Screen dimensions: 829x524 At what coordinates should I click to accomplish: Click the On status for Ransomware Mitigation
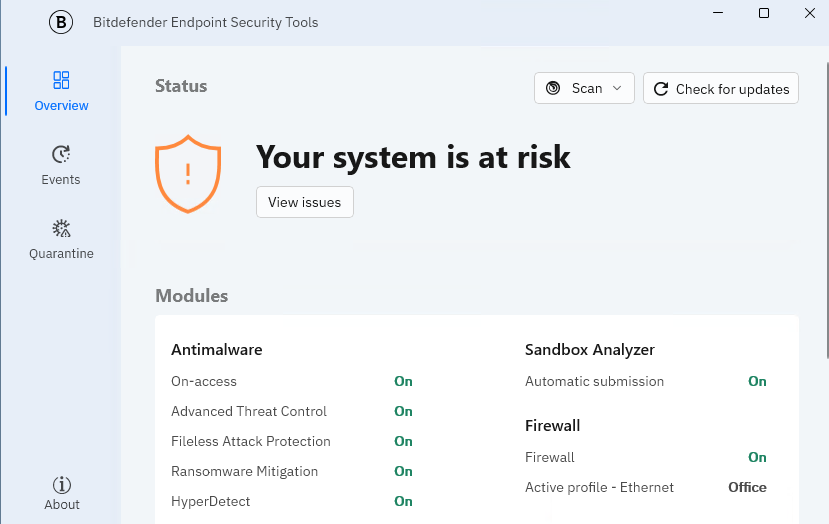[x=403, y=471]
